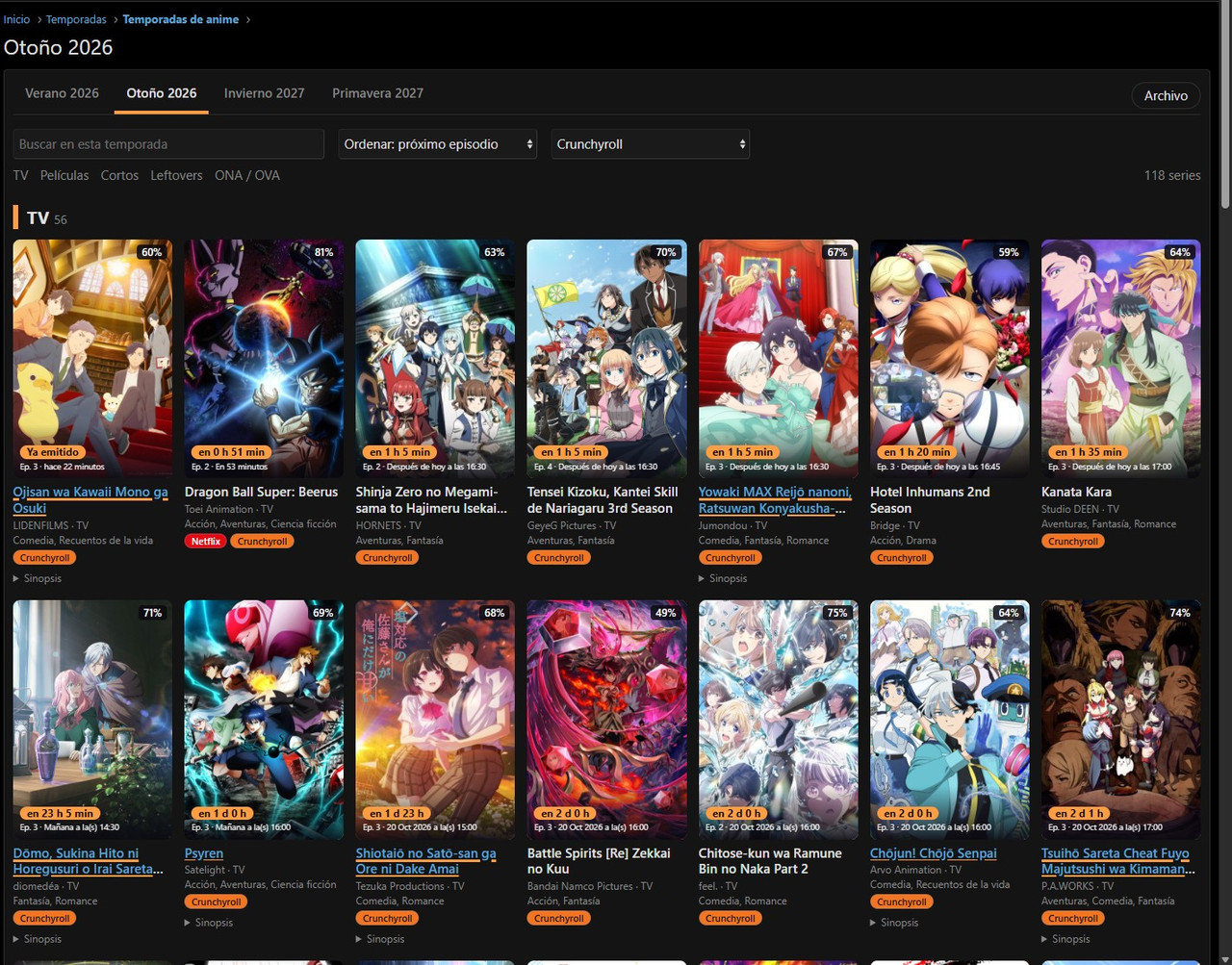
Task: Open the 'Tensei Kizoku, Kantei Skill' title
Action: 603,500
